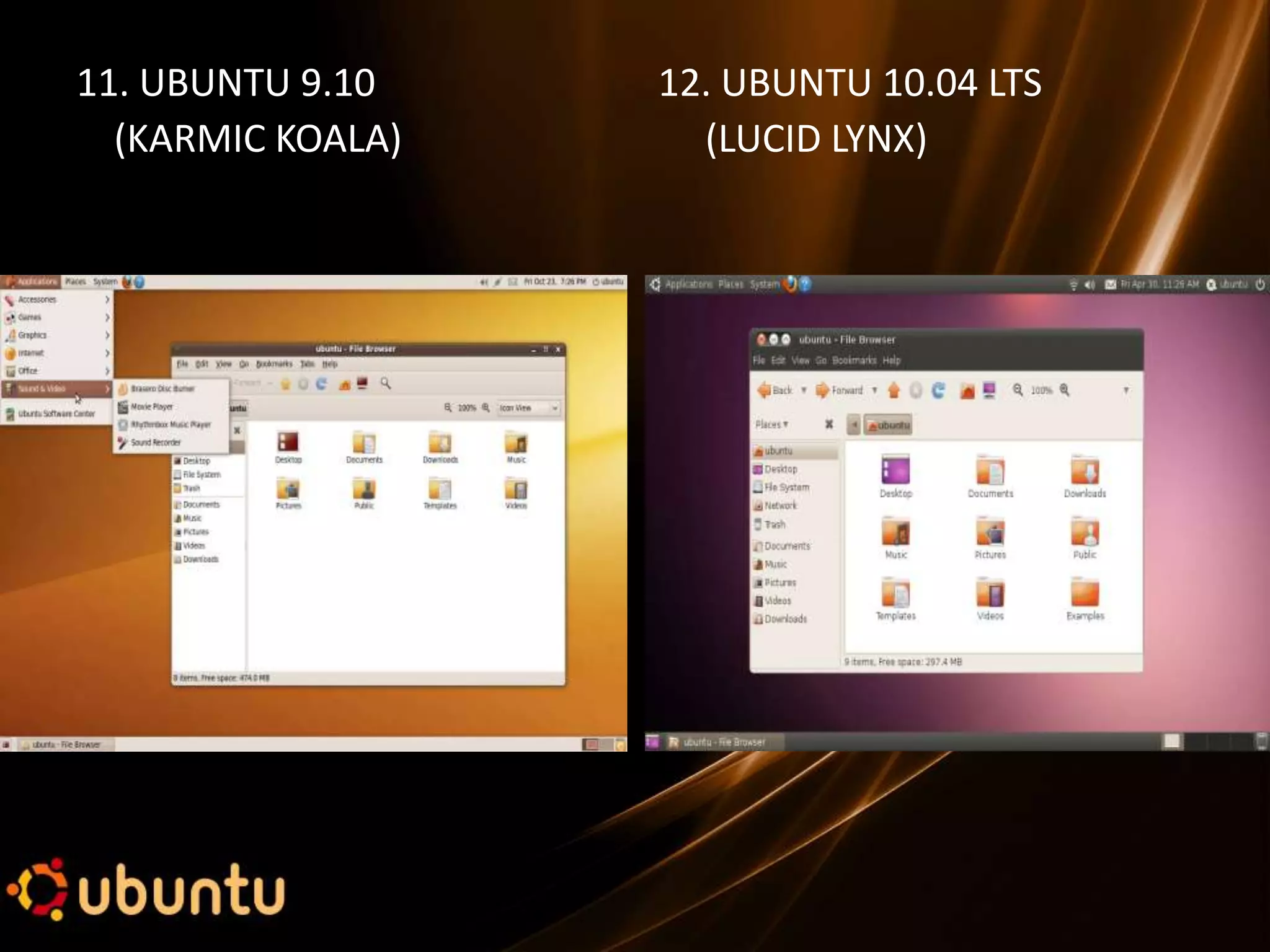
Task: Click Computer icon in Lucid file browser toolbar
Action: pyautogui.click(x=989, y=390)
